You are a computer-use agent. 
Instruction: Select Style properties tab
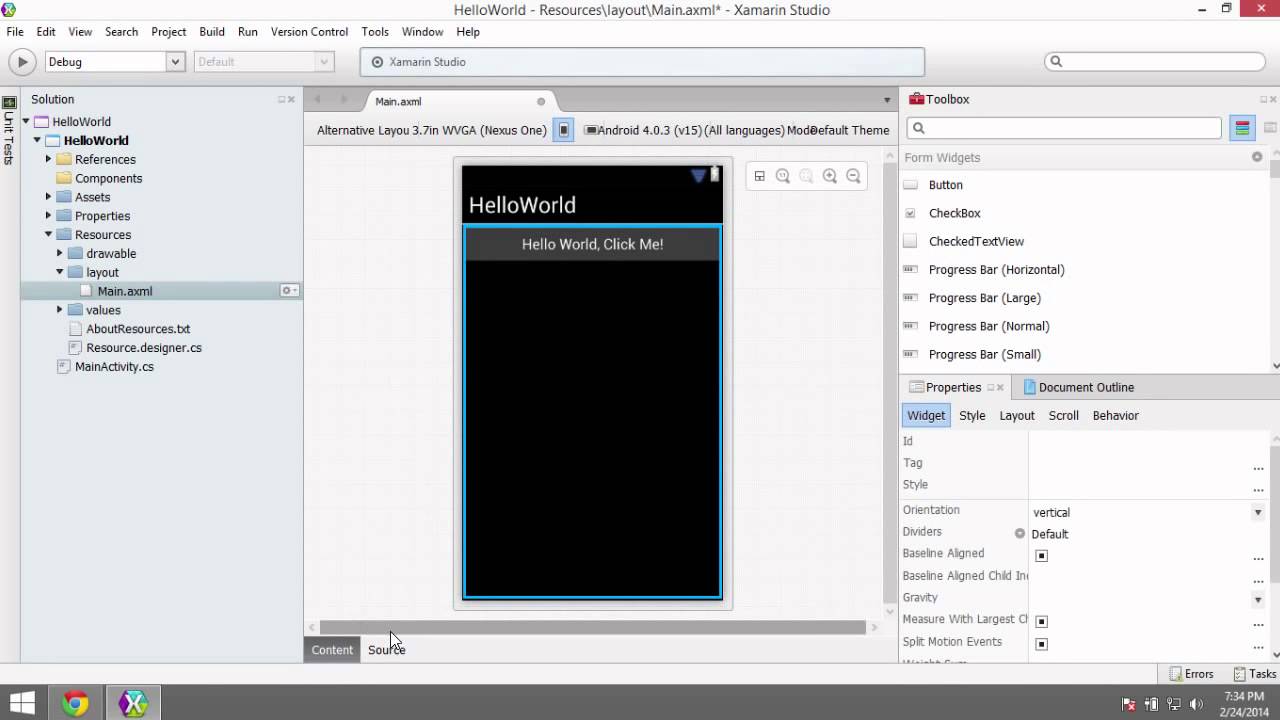click(x=972, y=416)
